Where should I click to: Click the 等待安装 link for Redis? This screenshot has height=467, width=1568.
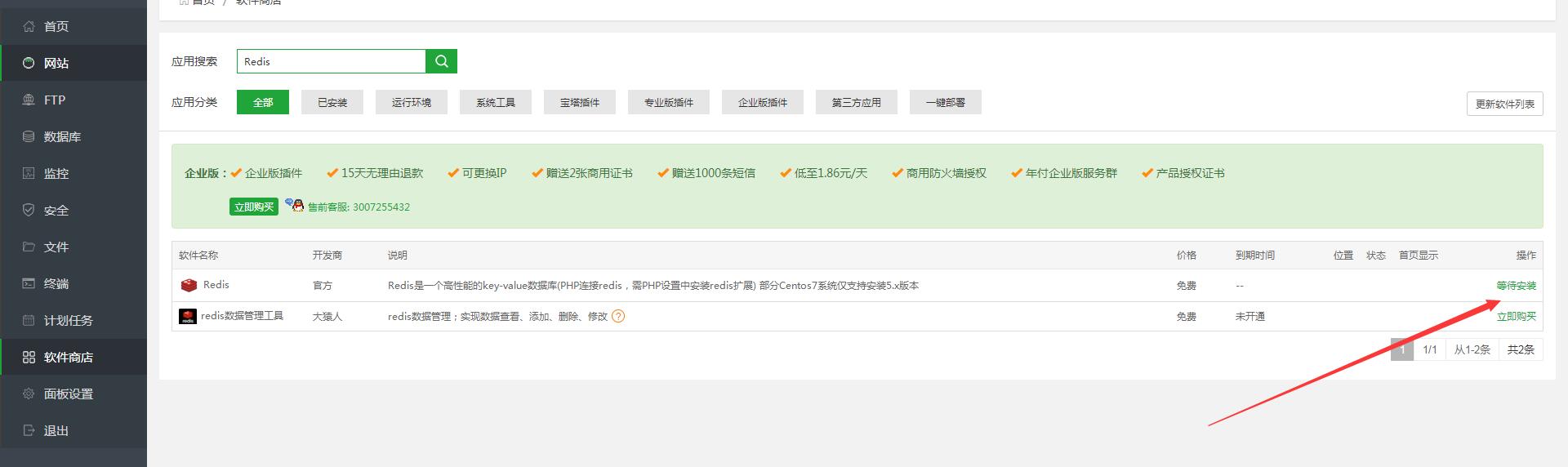click(x=1516, y=286)
